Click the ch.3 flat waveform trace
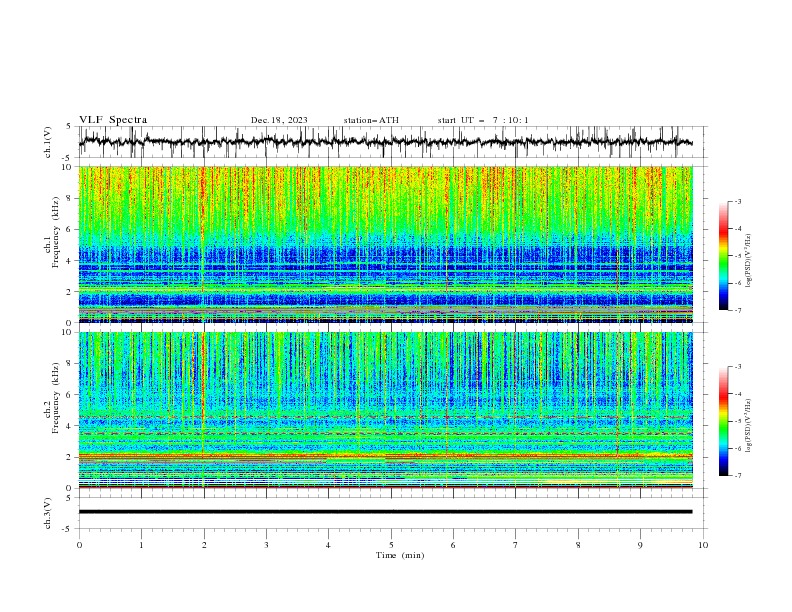The width and height of the screenshot is (792, 612). tap(385, 512)
